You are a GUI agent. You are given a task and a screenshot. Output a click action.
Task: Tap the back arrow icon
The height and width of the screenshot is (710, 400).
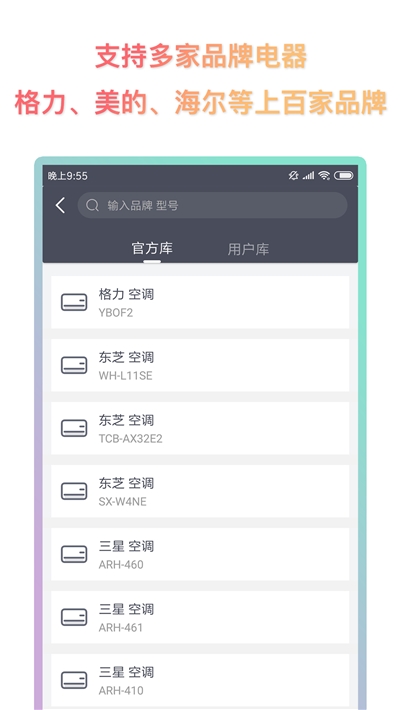click(x=60, y=206)
